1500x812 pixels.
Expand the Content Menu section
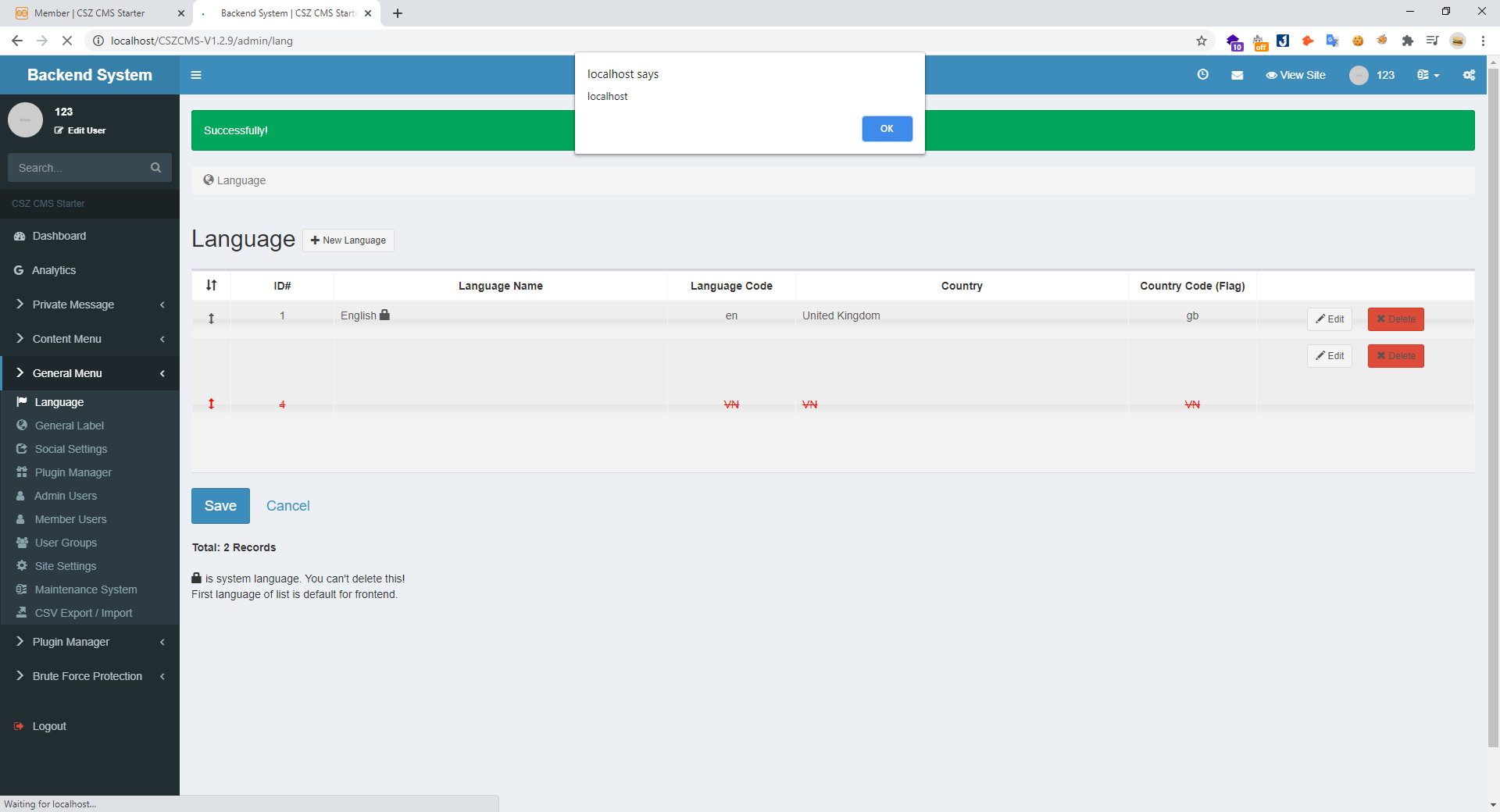pos(90,339)
